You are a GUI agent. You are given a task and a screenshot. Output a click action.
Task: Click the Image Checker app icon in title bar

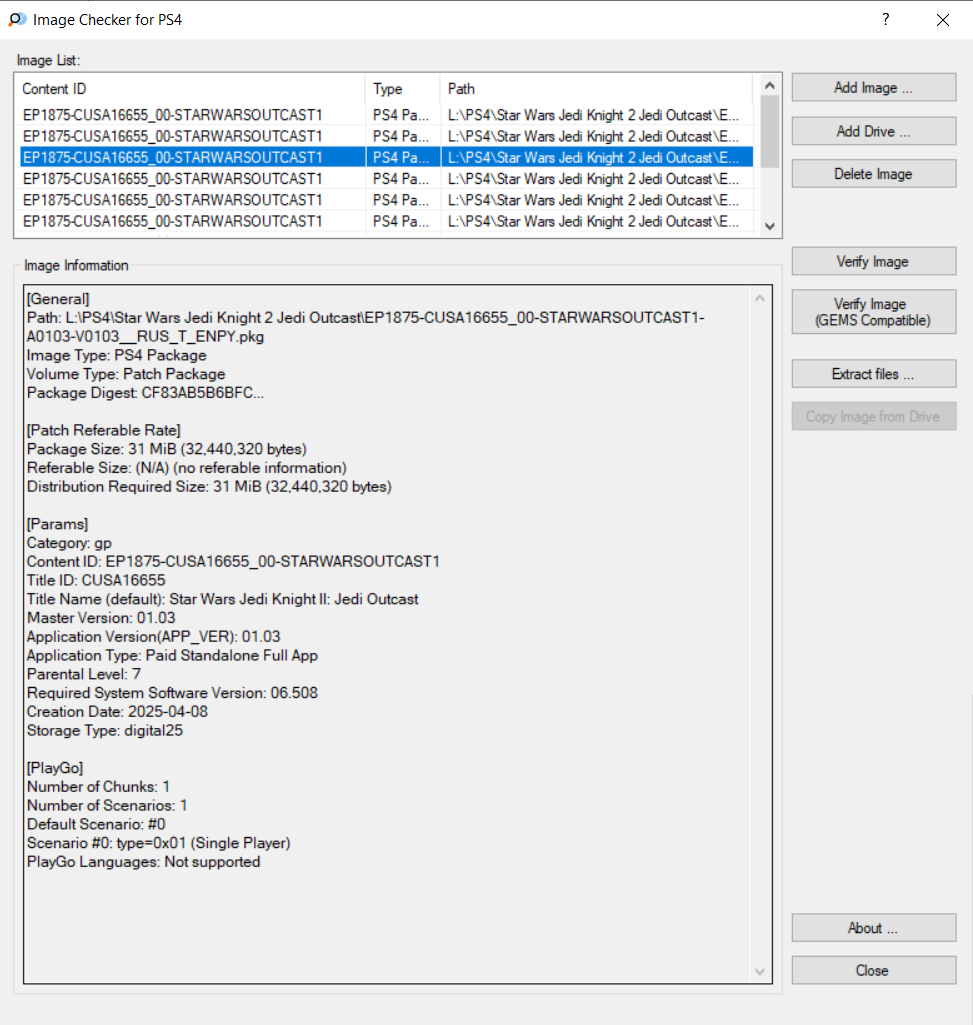17,19
